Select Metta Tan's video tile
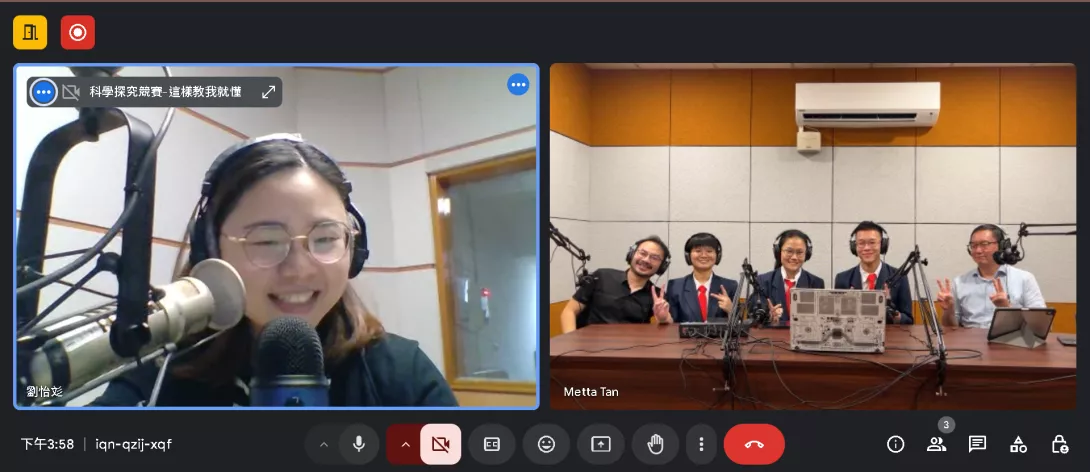1090x472 pixels. (x=813, y=236)
